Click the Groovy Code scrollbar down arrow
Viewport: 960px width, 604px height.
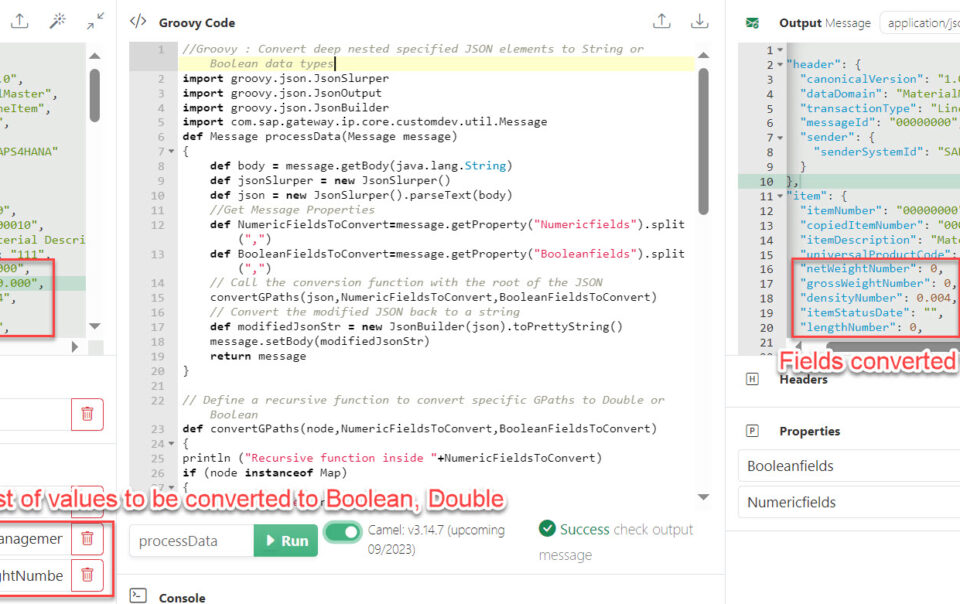click(x=703, y=497)
